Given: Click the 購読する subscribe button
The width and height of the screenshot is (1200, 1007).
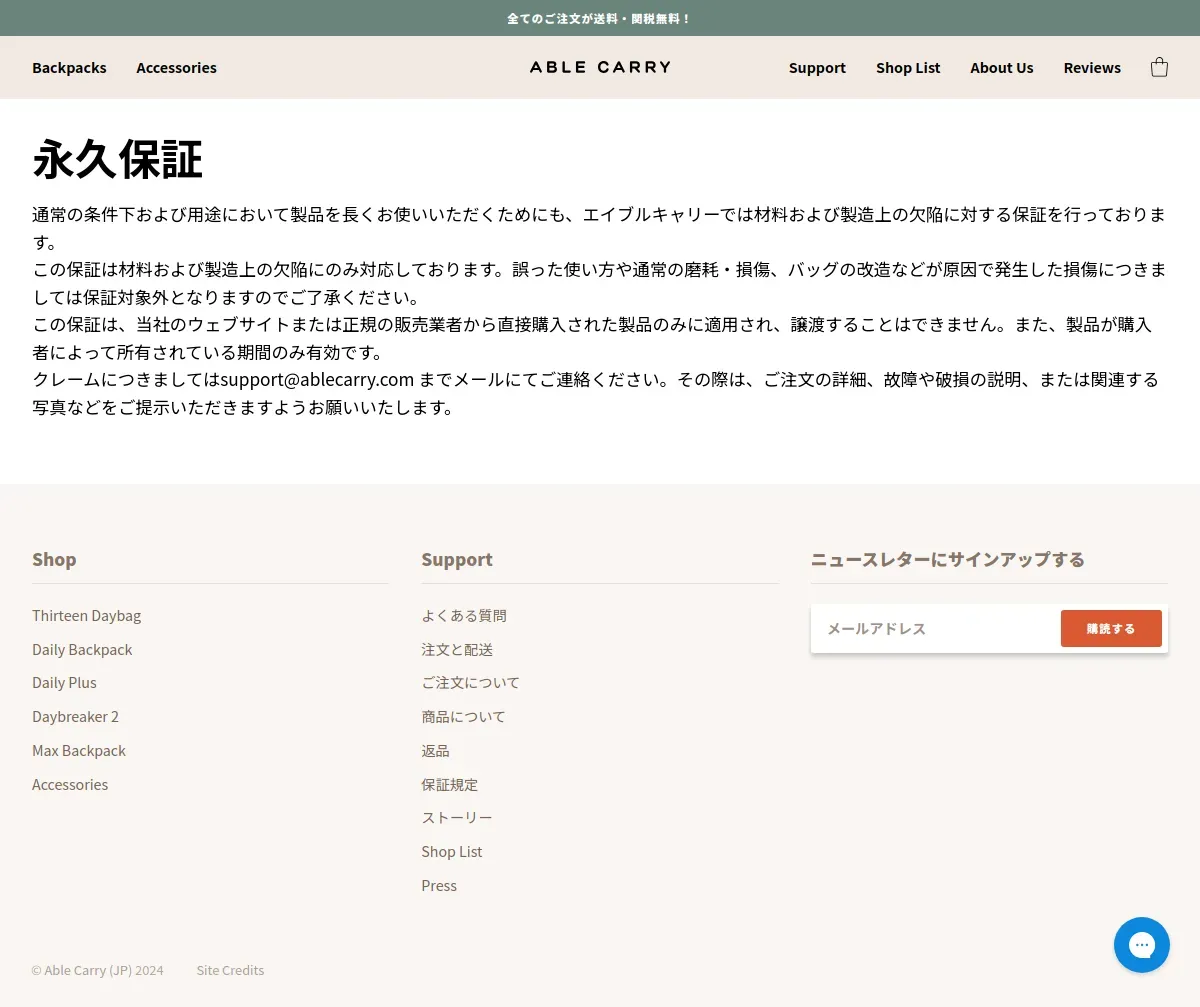Looking at the screenshot, I should tap(1111, 629).
